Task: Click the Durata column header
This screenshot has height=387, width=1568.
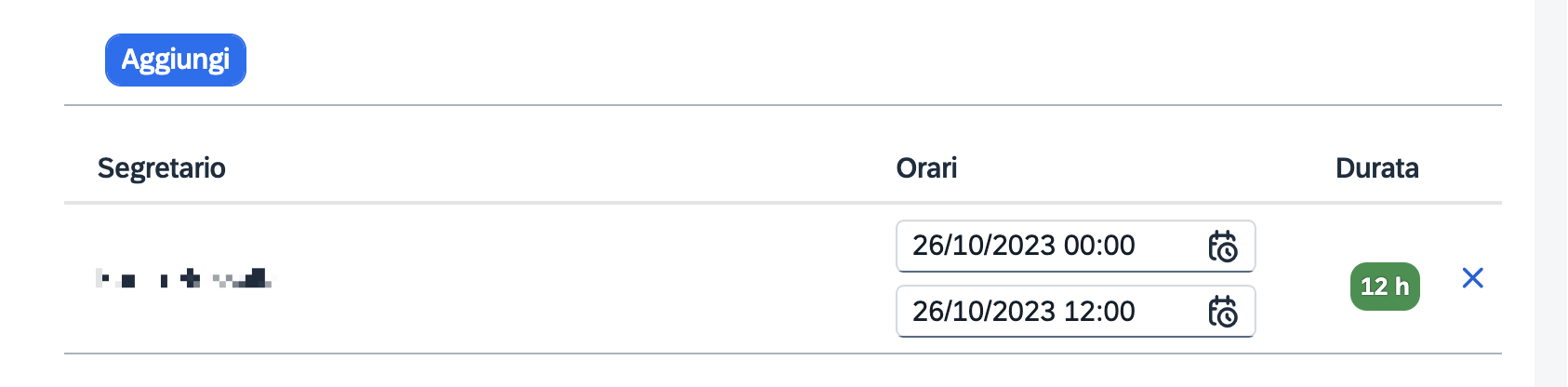Action: tap(1376, 168)
